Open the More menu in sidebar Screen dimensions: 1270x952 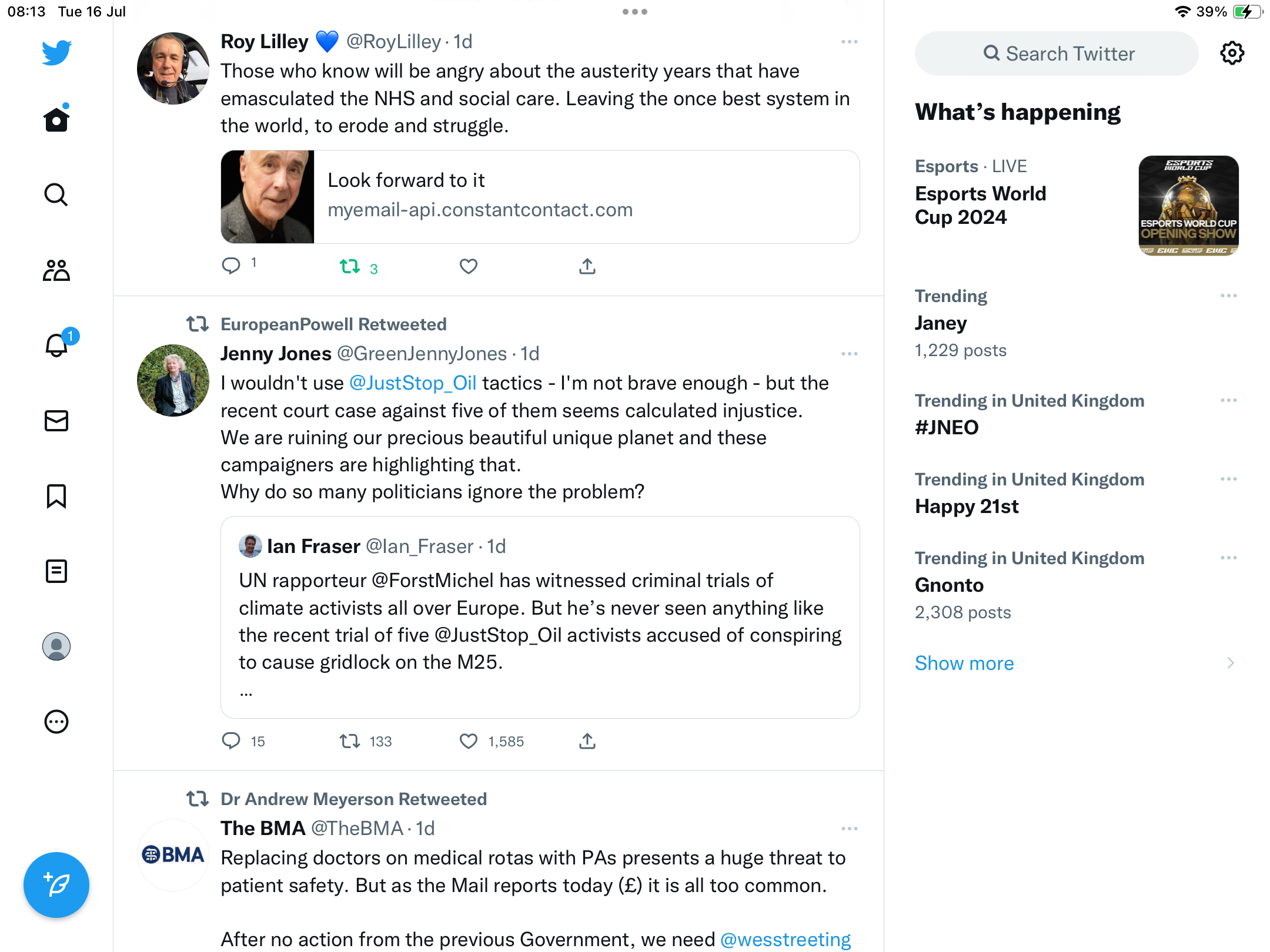pyautogui.click(x=56, y=722)
